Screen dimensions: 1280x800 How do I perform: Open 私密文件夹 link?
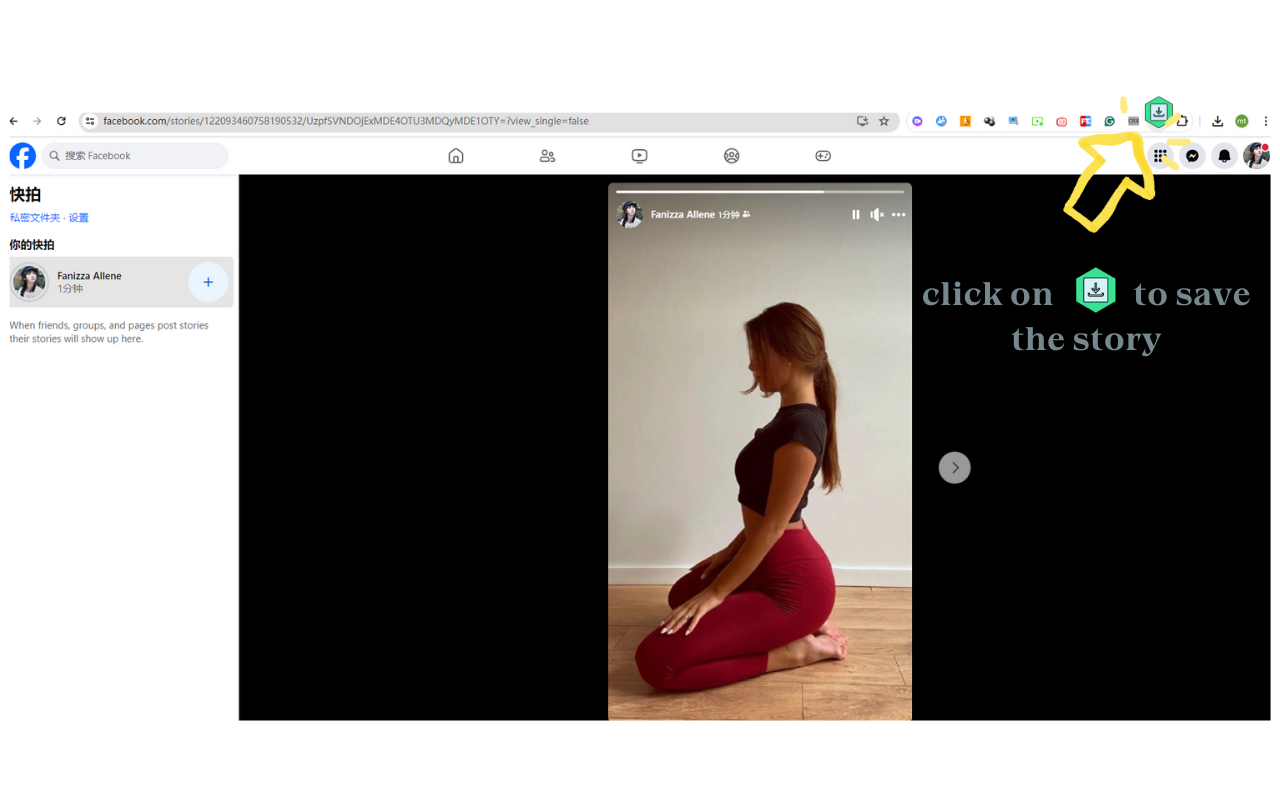tap(35, 218)
